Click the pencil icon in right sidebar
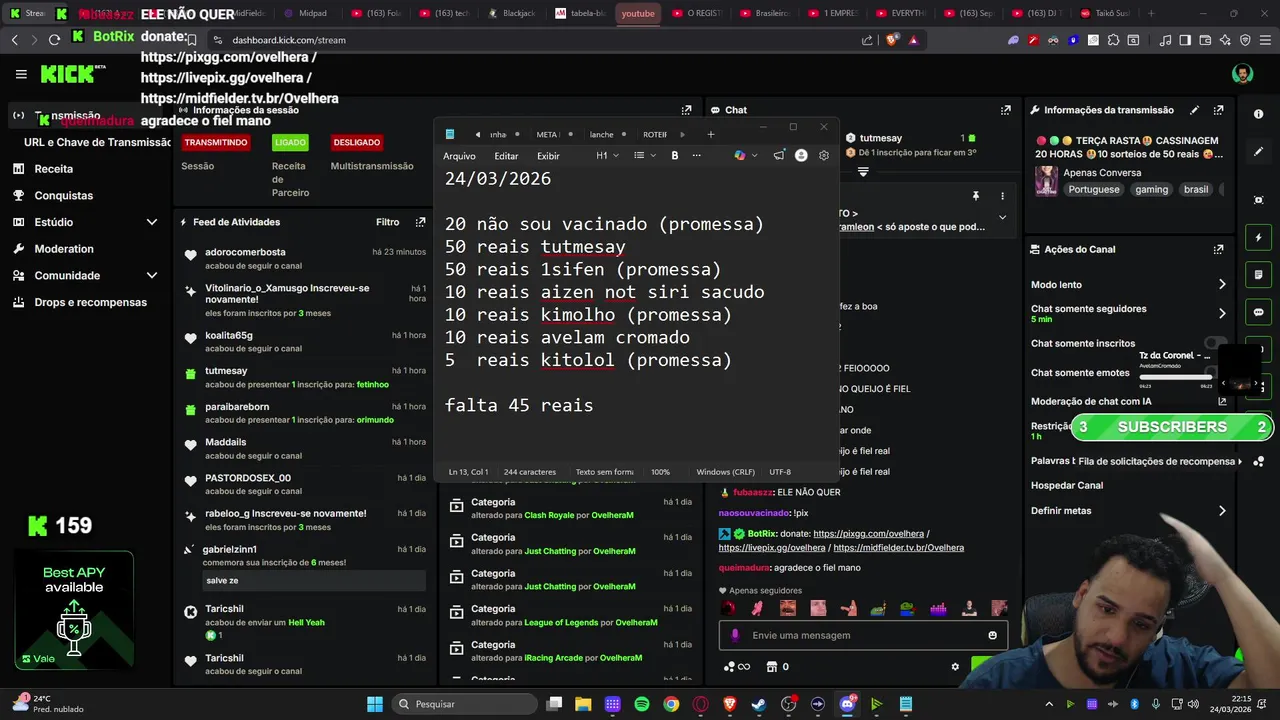1280x720 pixels. click(x=1258, y=152)
